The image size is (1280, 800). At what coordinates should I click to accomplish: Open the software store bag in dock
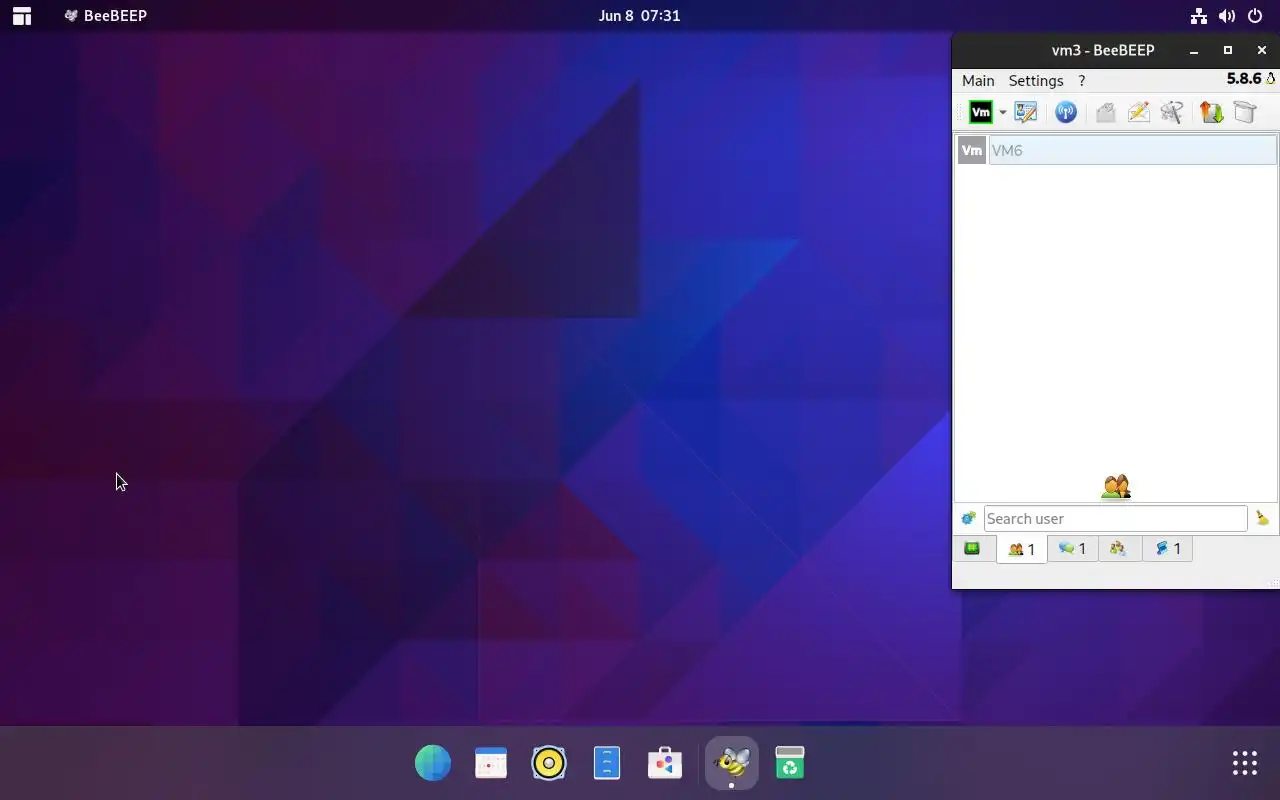pyautogui.click(x=665, y=763)
